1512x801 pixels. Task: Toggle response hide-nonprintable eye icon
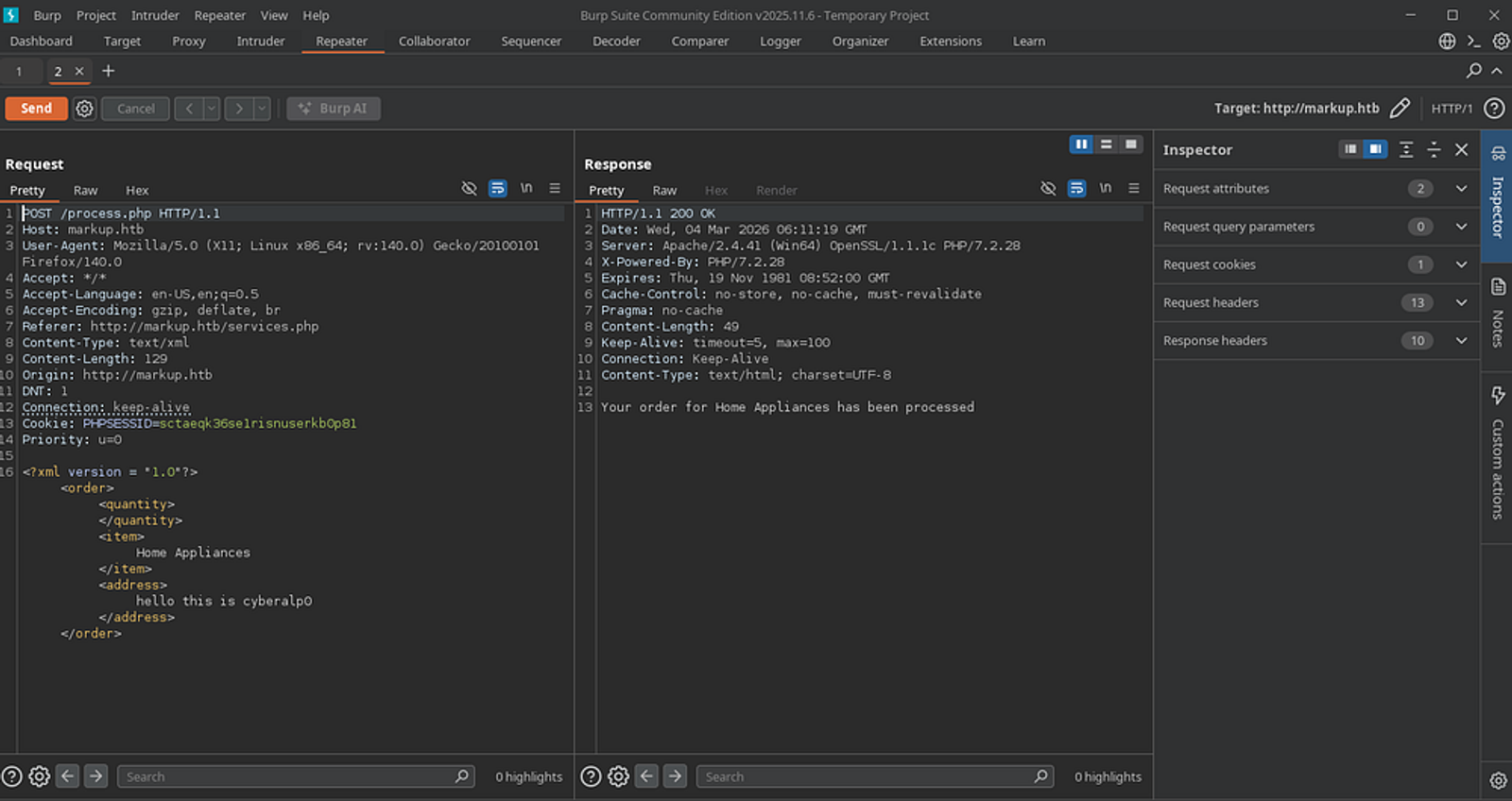tap(1048, 188)
